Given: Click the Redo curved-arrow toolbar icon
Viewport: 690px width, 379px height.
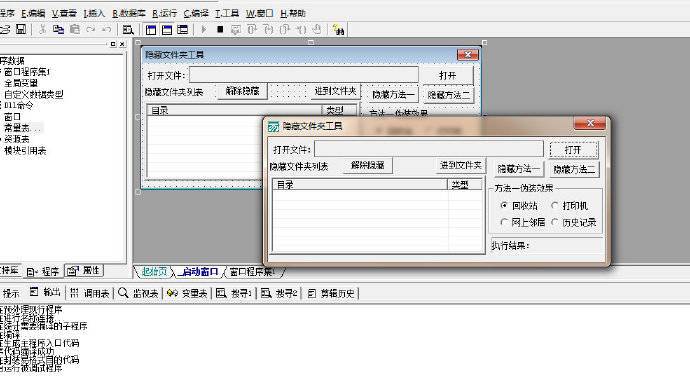Looking at the screenshot, I should (91, 29).
